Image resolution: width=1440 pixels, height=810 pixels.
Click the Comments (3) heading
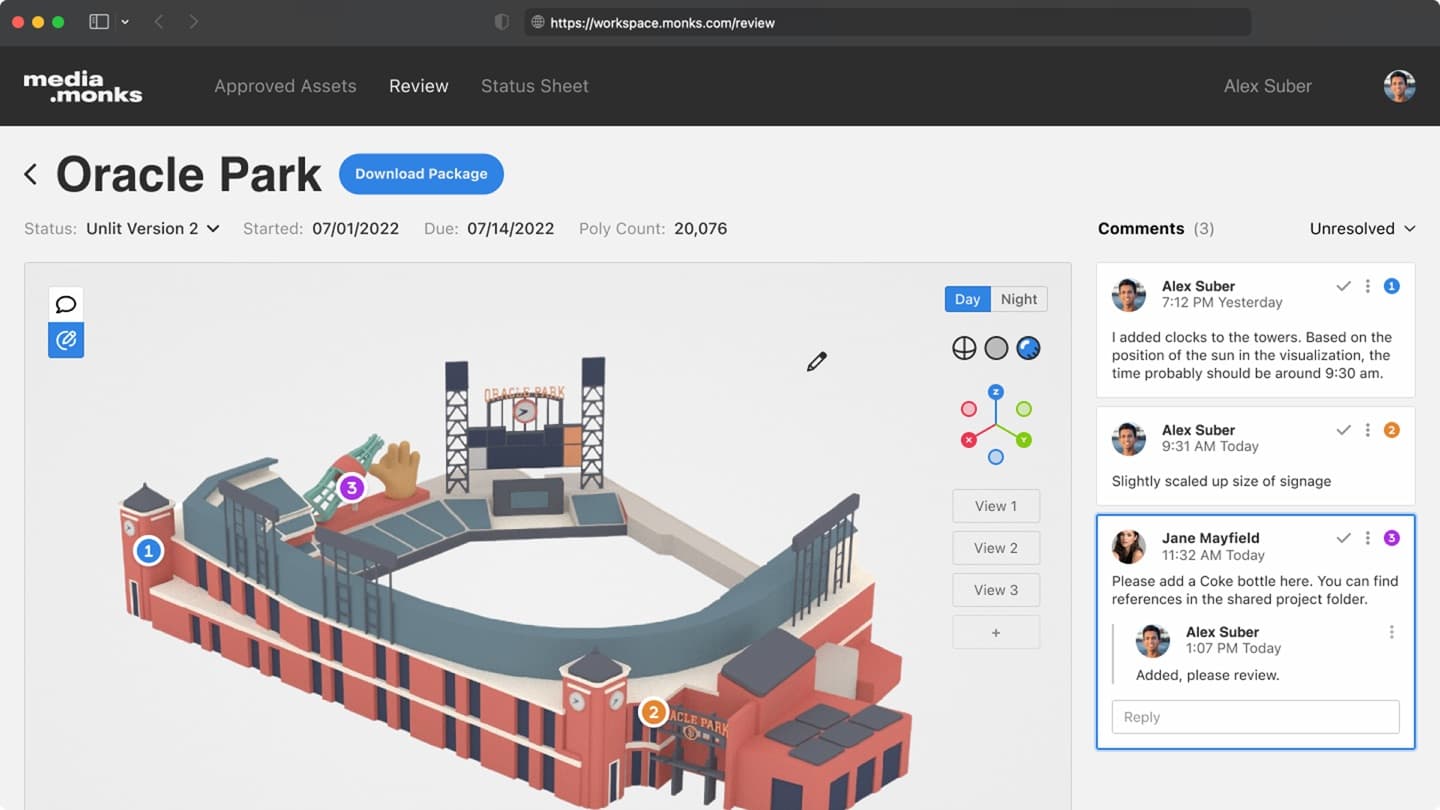(x=1156, y=228)
